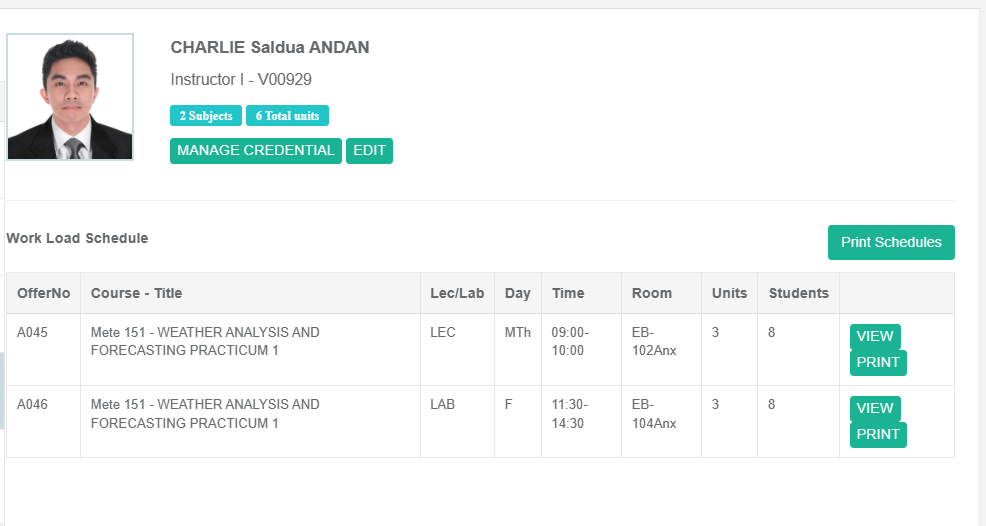Viewport: 986px width, 526px height.
Task: Click the 6 Total units badge
Action: (287, 116)
